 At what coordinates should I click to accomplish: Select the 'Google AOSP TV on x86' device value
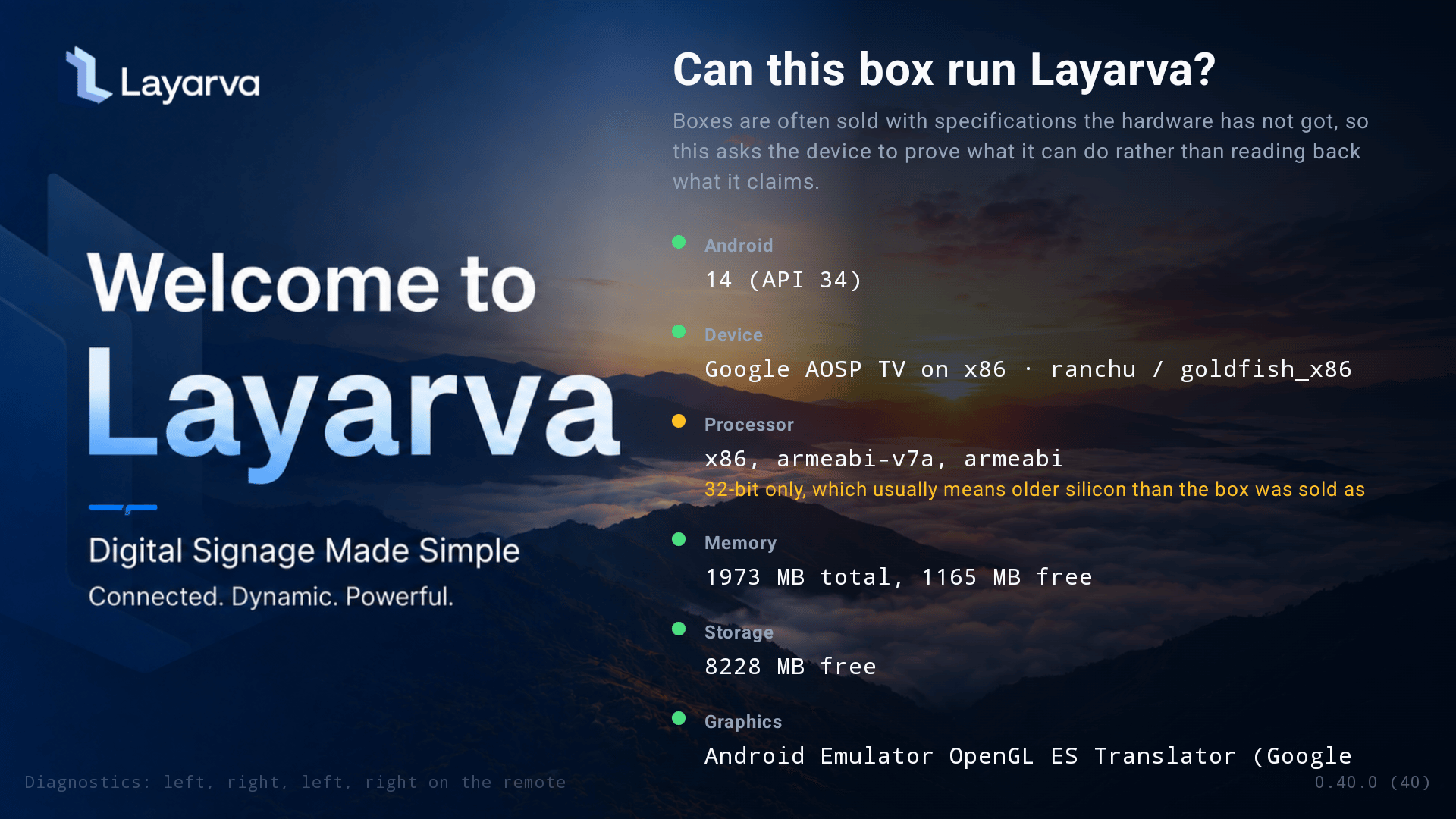tap(1028, 369)
